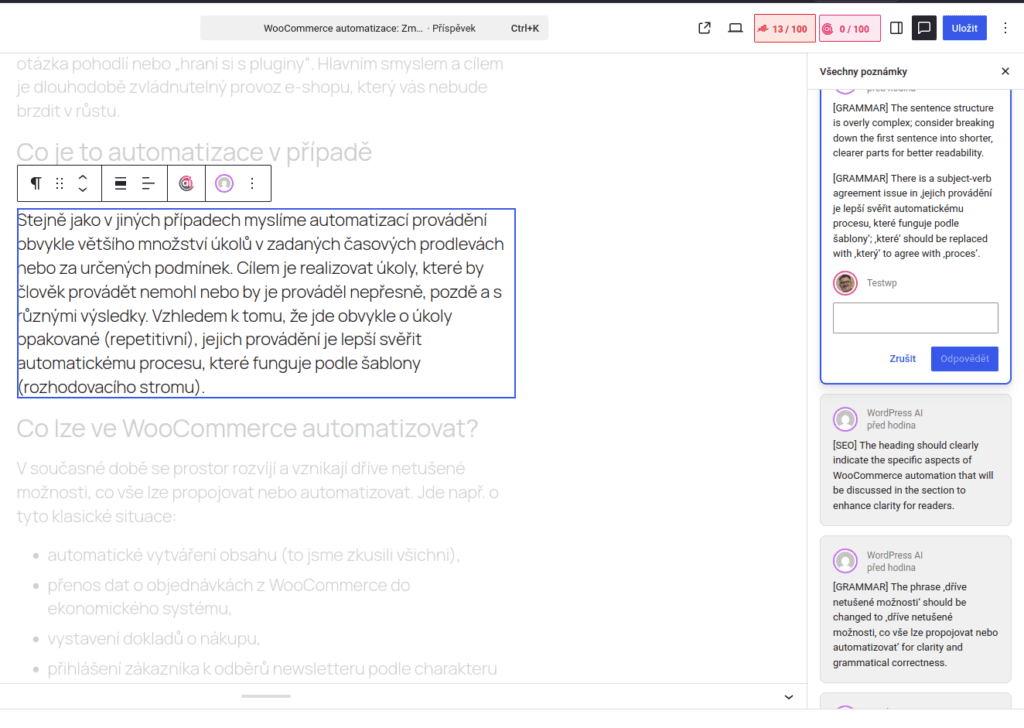Open the editor options three-dot menu
This screenshot has height=728, width=1024.
(x=1005, y=28)
